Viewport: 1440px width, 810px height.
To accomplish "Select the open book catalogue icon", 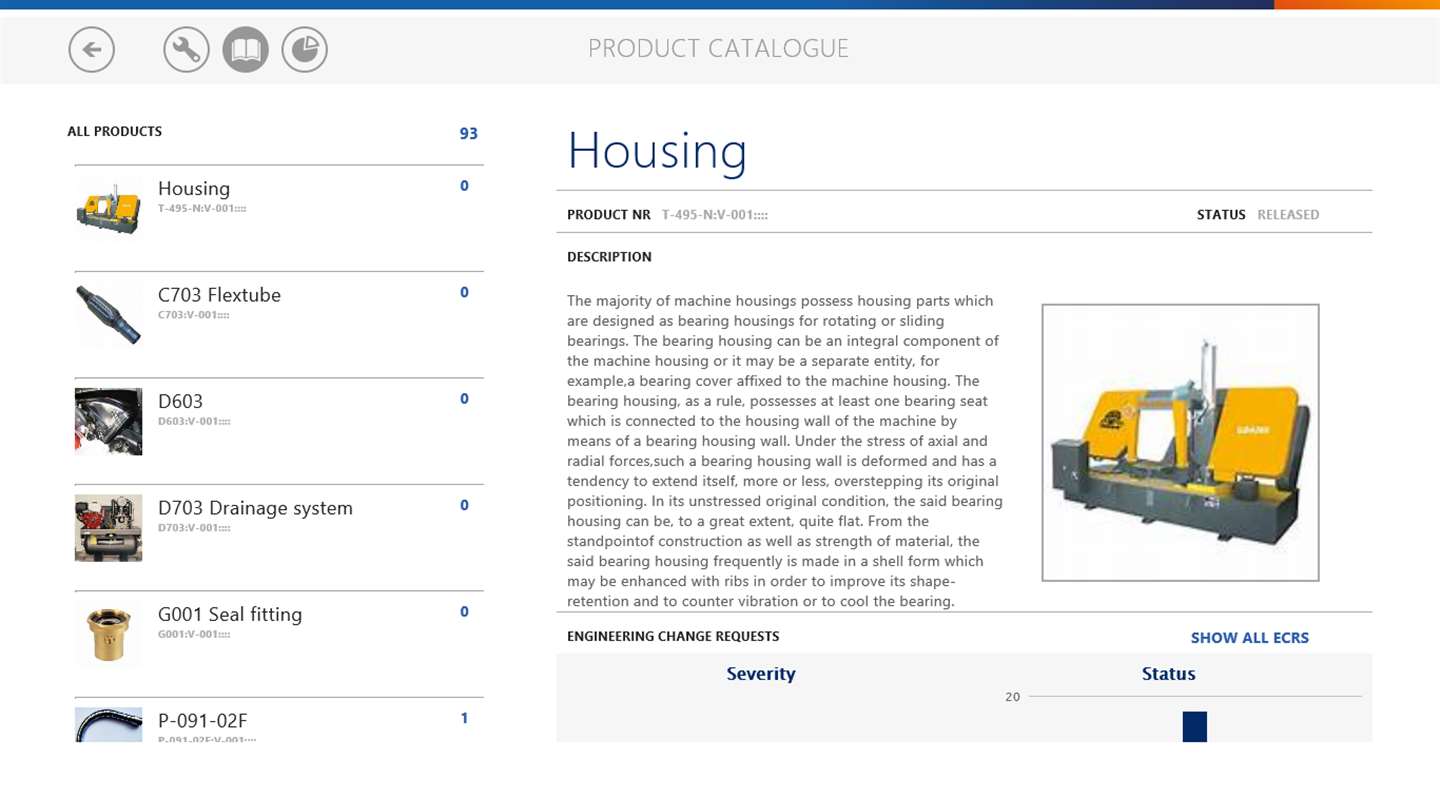I will tap(245, 49).
